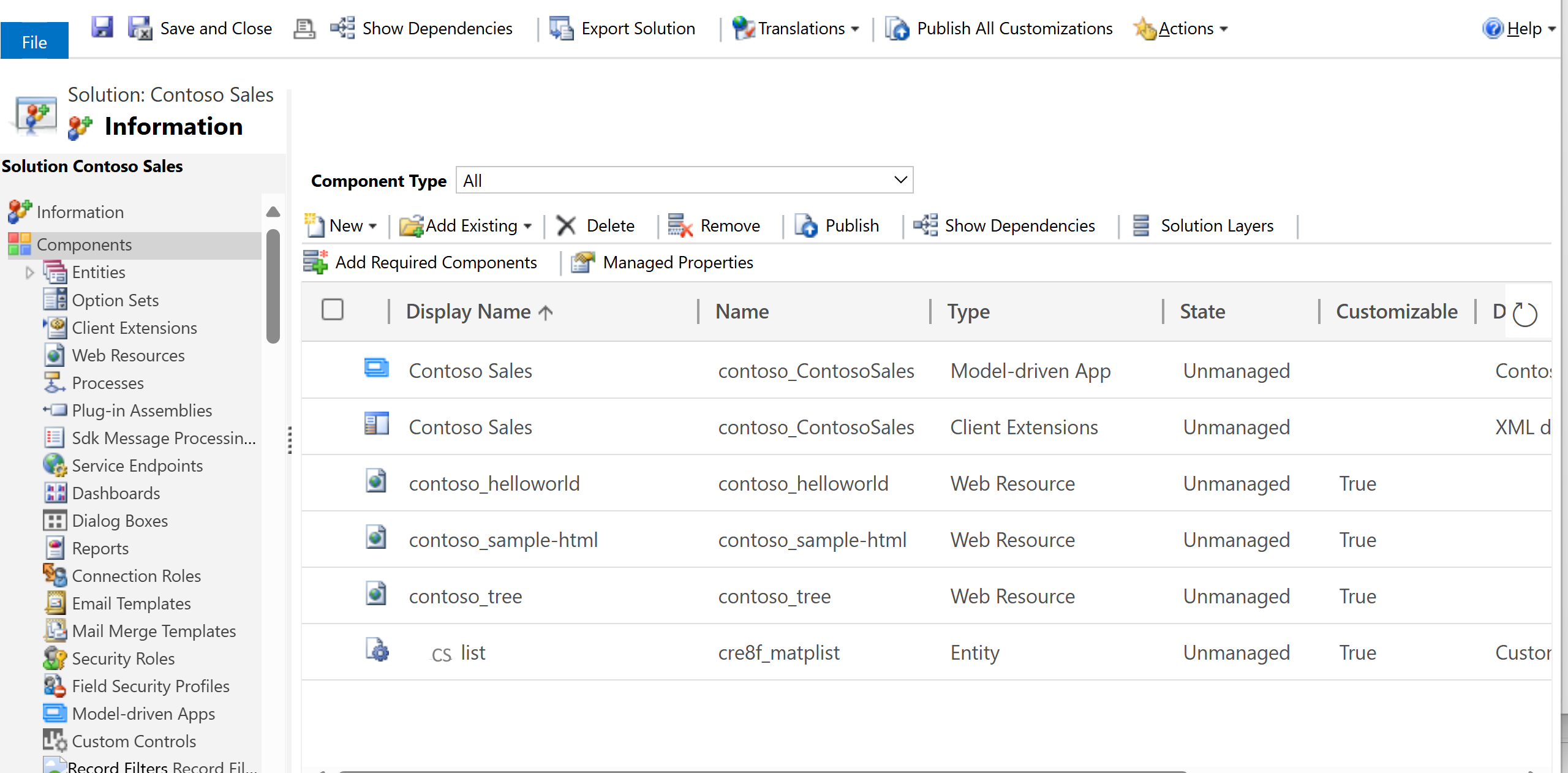This screenshot has width=1568, height=773.
Task: Click the Show Dependencies toolbar icon
Action: pyautogui.click(x=343, y=27)
